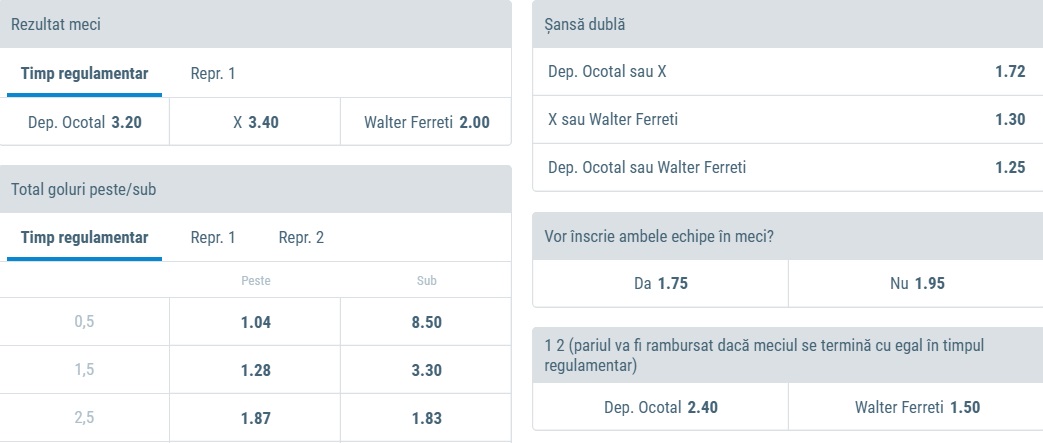Select double chance Dep. Ocotal sau X

click(786, 72)
